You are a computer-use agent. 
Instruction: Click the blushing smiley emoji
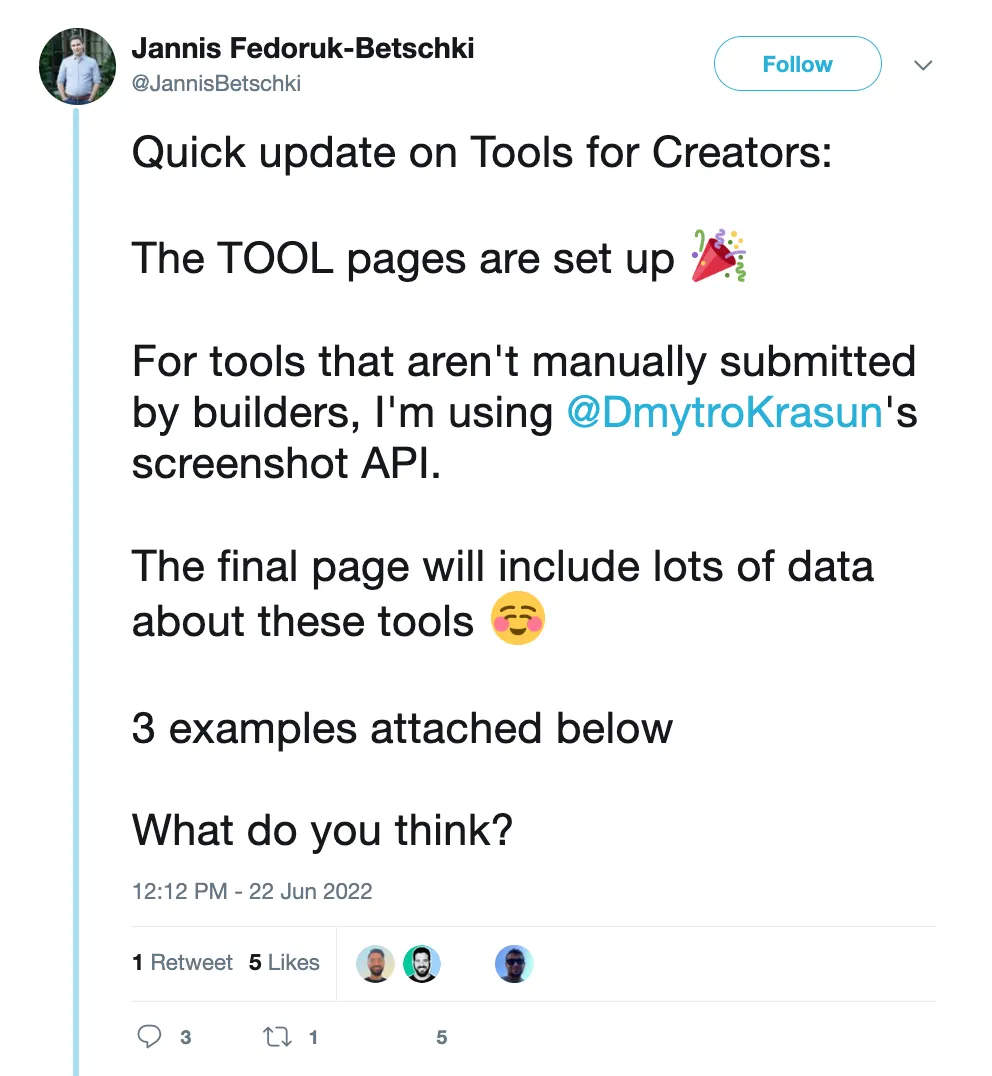(x=517, y=621)
